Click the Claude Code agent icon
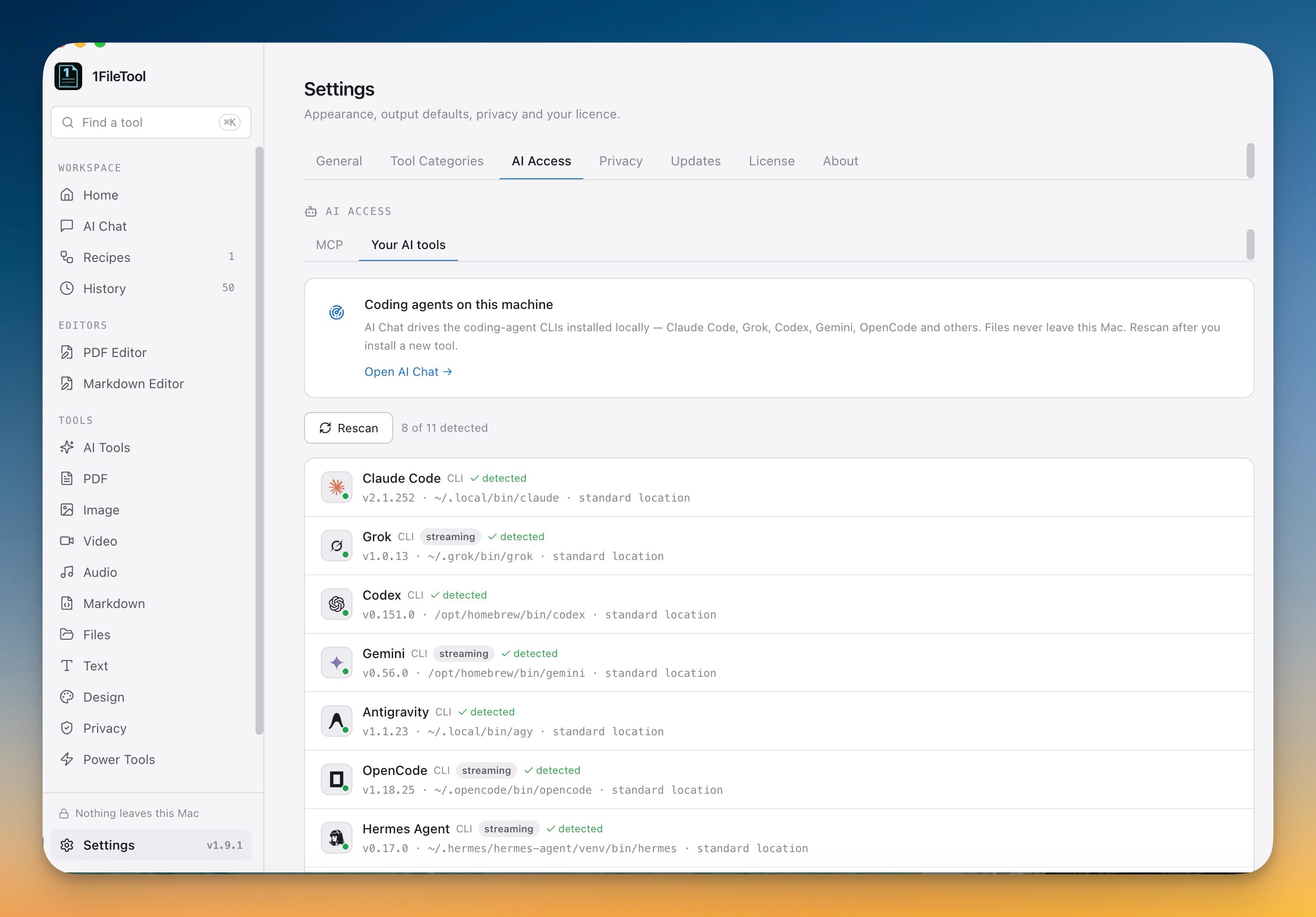Screen dimensions: 1316x917 click(x=337, y=487)
